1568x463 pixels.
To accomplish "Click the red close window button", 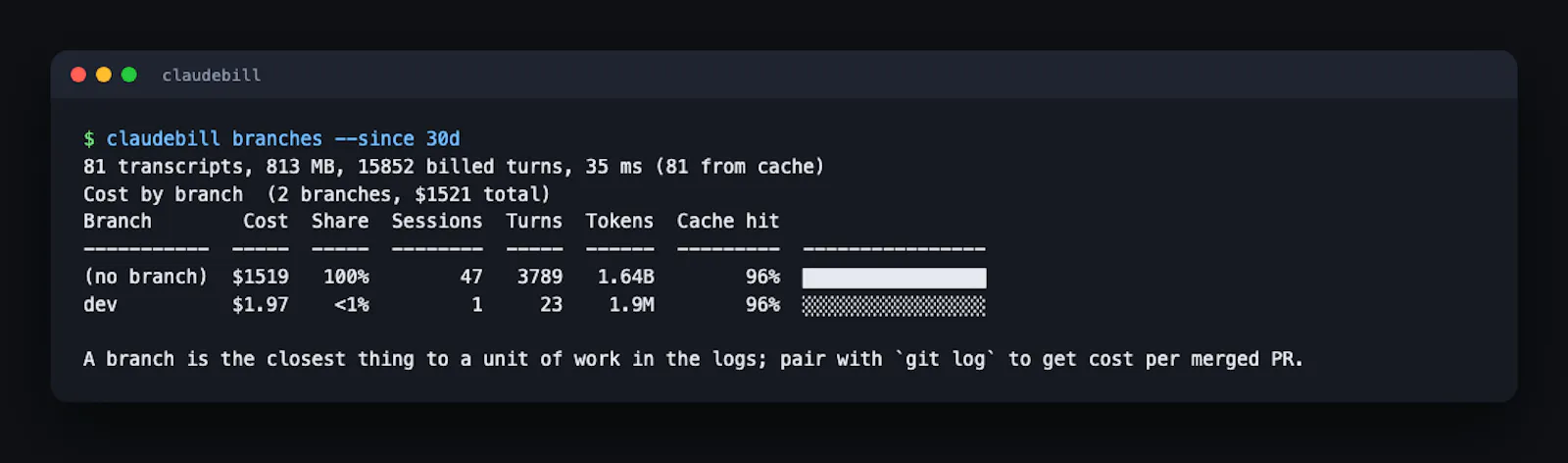I will pos(78,75).
